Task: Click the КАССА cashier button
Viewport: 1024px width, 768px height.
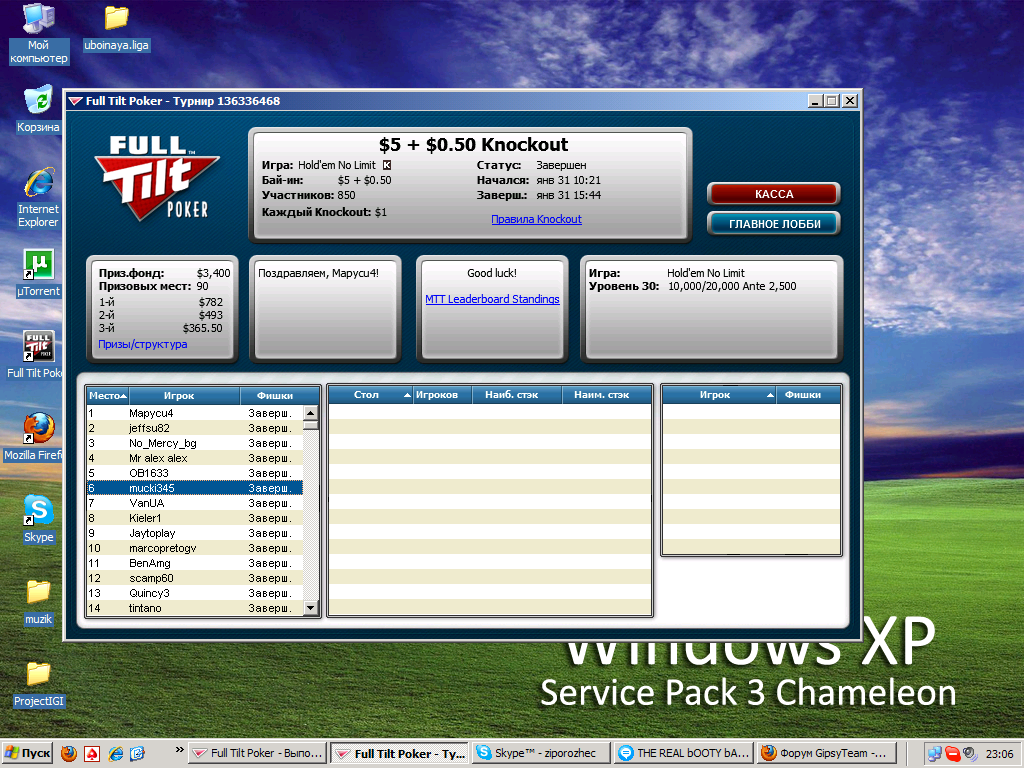Action: [774, 194]
